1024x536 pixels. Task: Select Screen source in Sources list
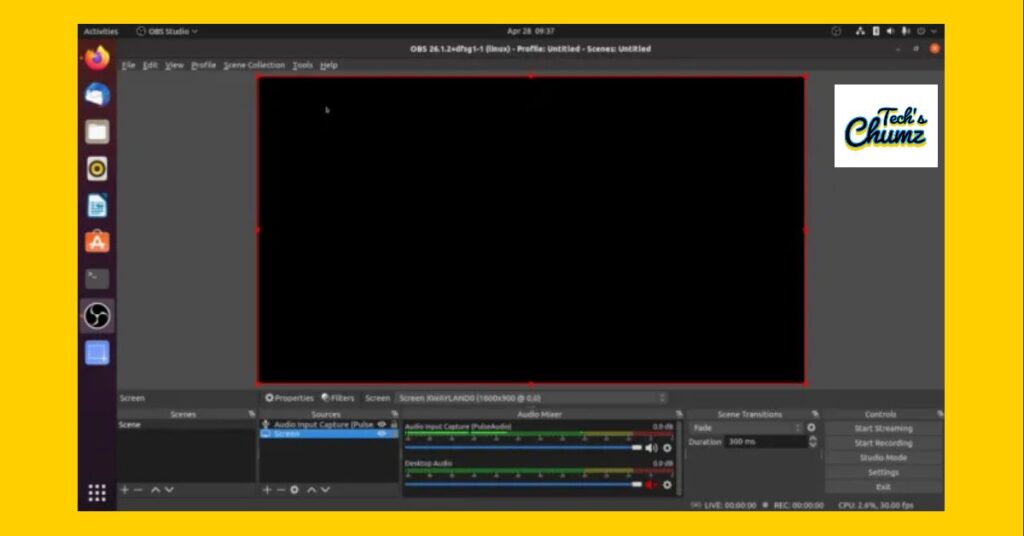(x=328, y=434)
